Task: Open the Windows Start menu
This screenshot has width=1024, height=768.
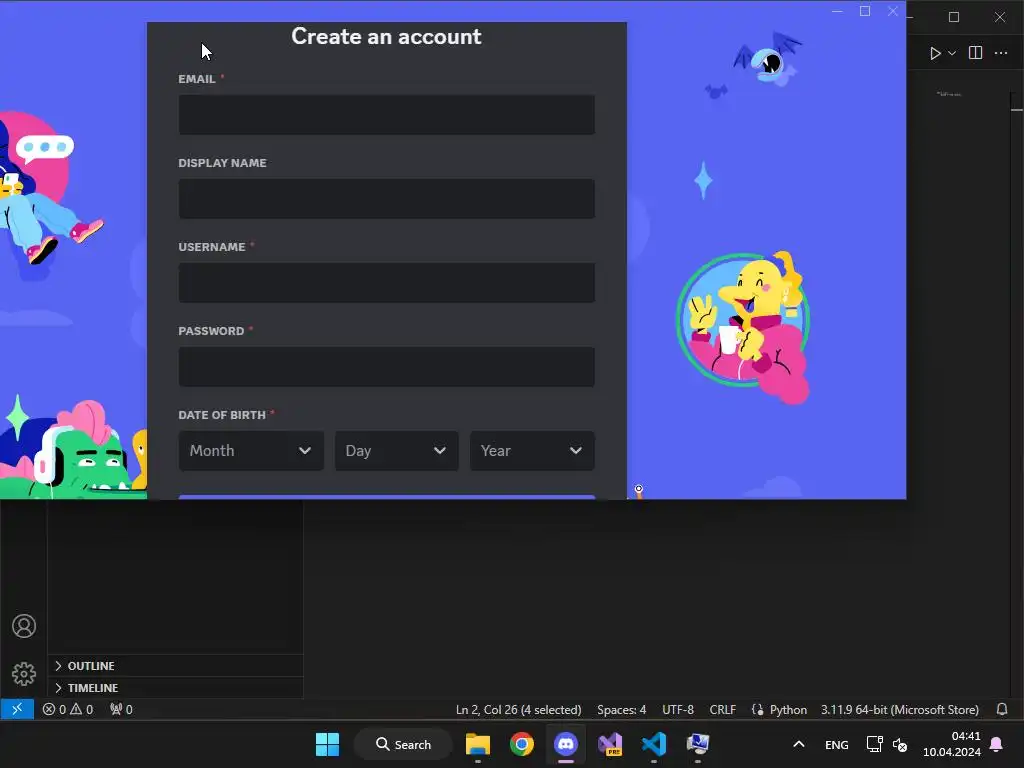Action: (x=327, y=744)
